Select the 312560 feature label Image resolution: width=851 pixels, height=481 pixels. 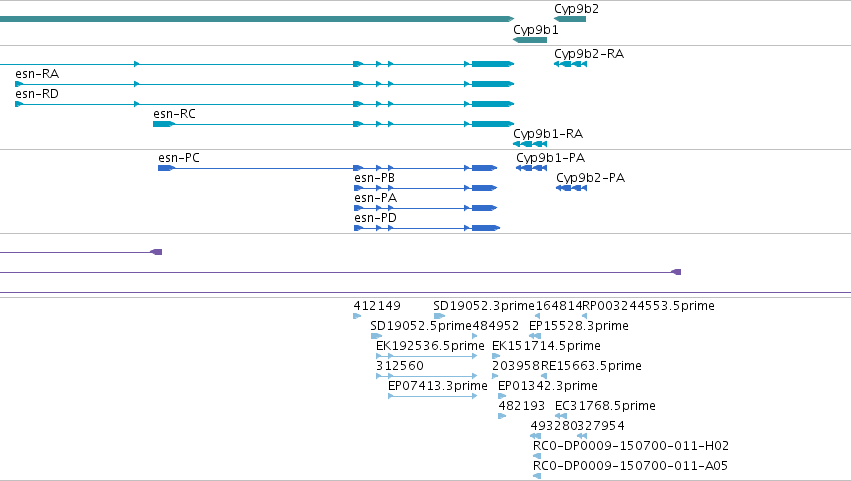pyautogui.click(x=400, y=365)
